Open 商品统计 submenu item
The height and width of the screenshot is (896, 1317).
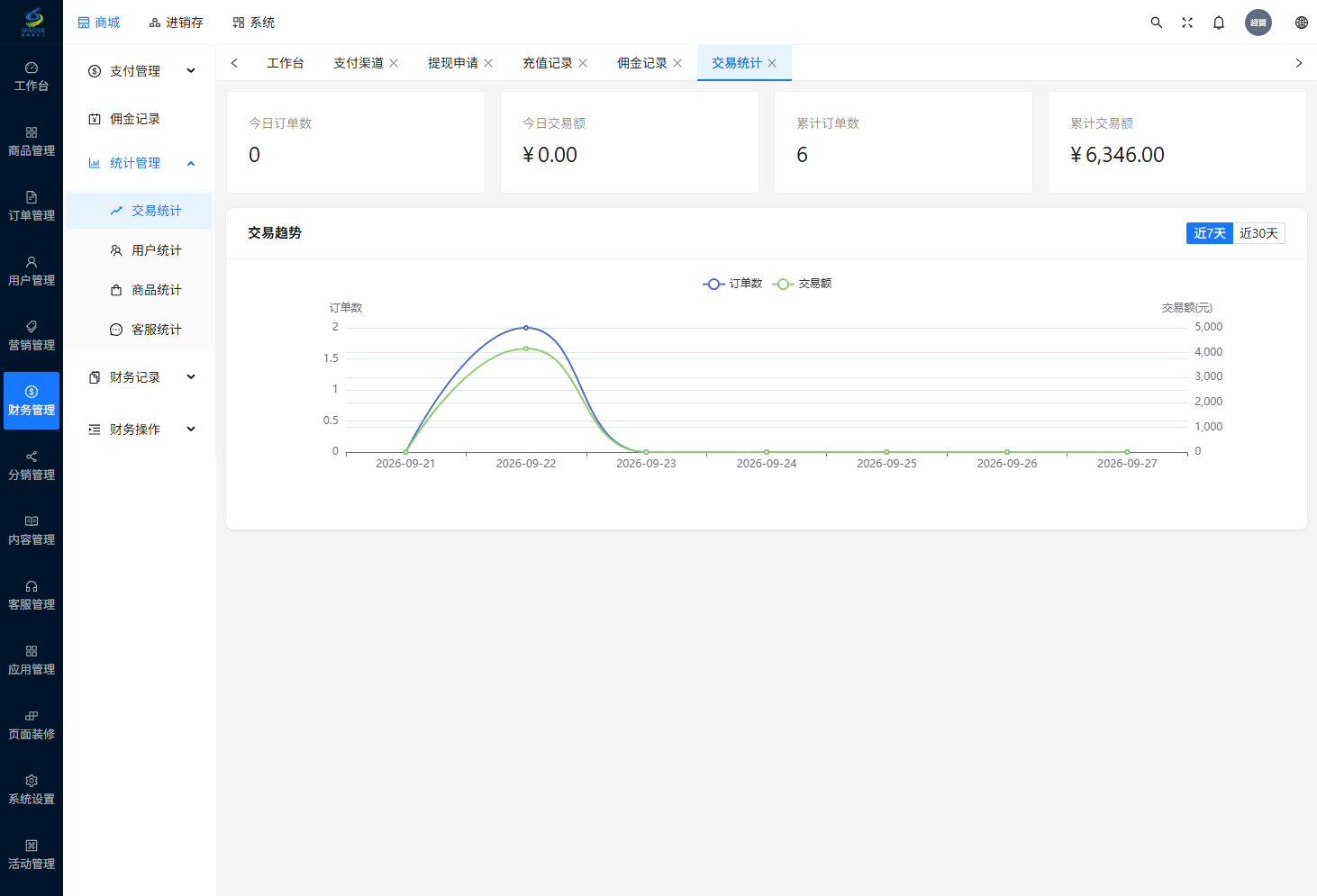click(139, 290)
